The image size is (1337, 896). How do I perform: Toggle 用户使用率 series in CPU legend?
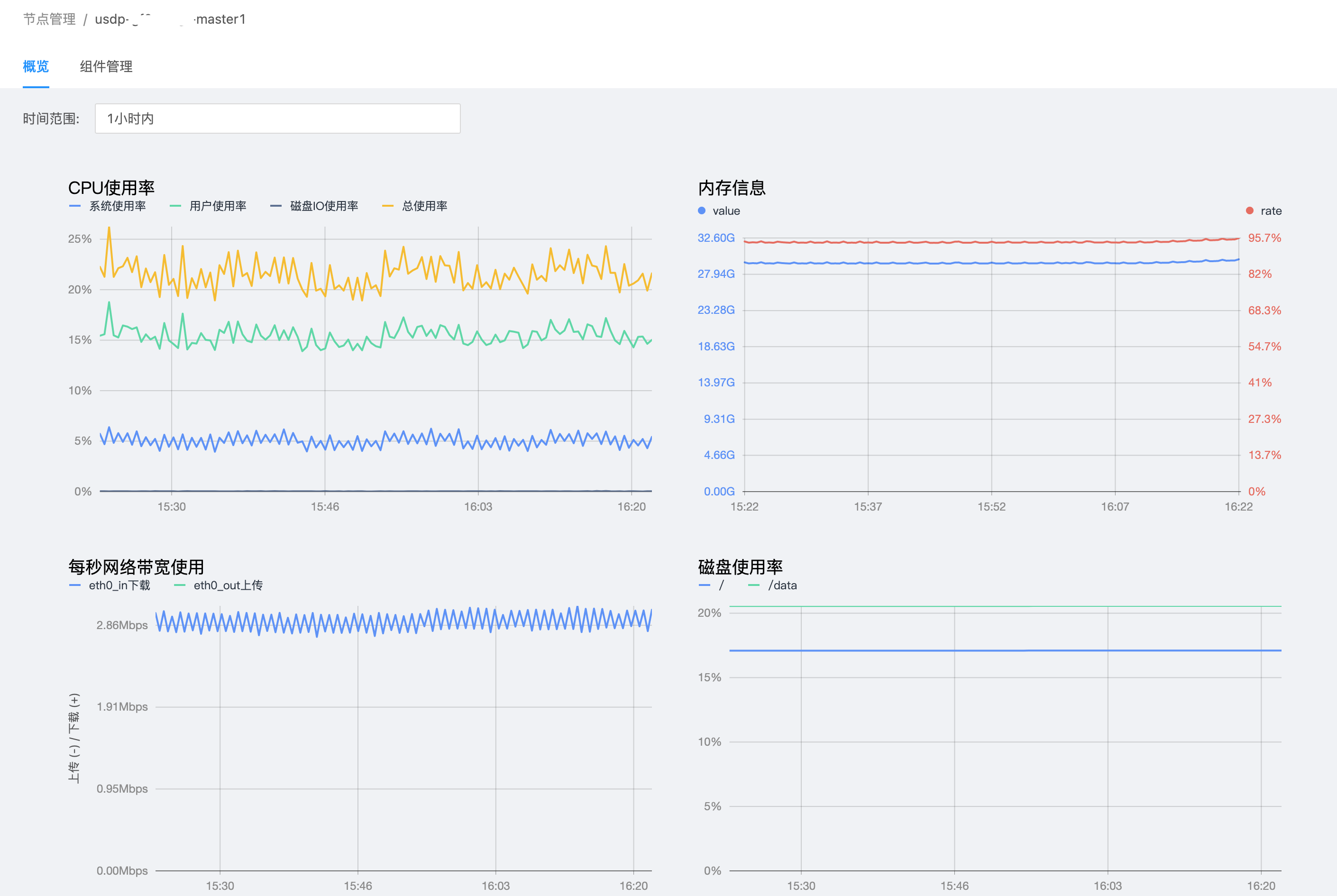coord(208,206)
